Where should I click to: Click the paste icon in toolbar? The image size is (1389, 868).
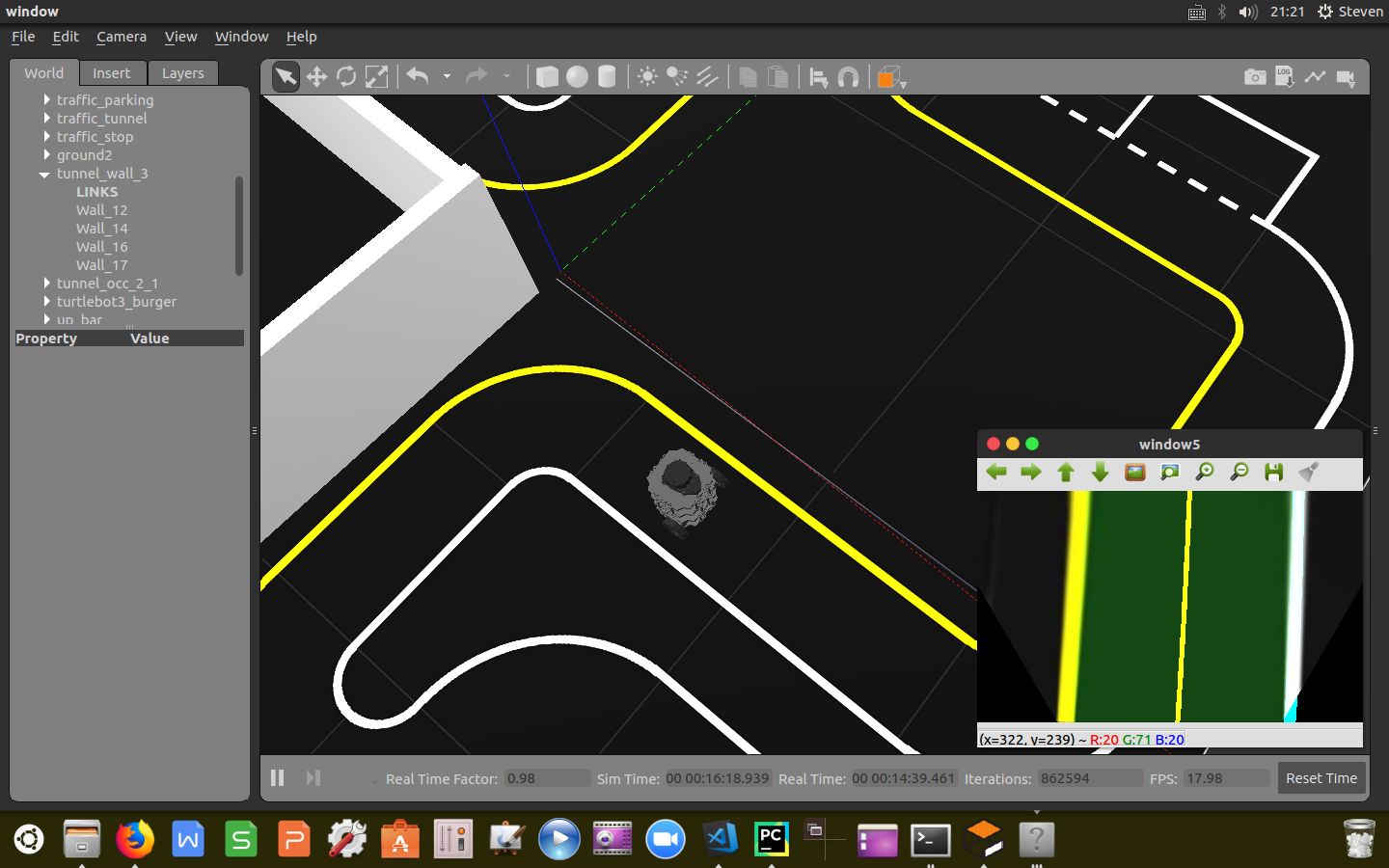777,77
